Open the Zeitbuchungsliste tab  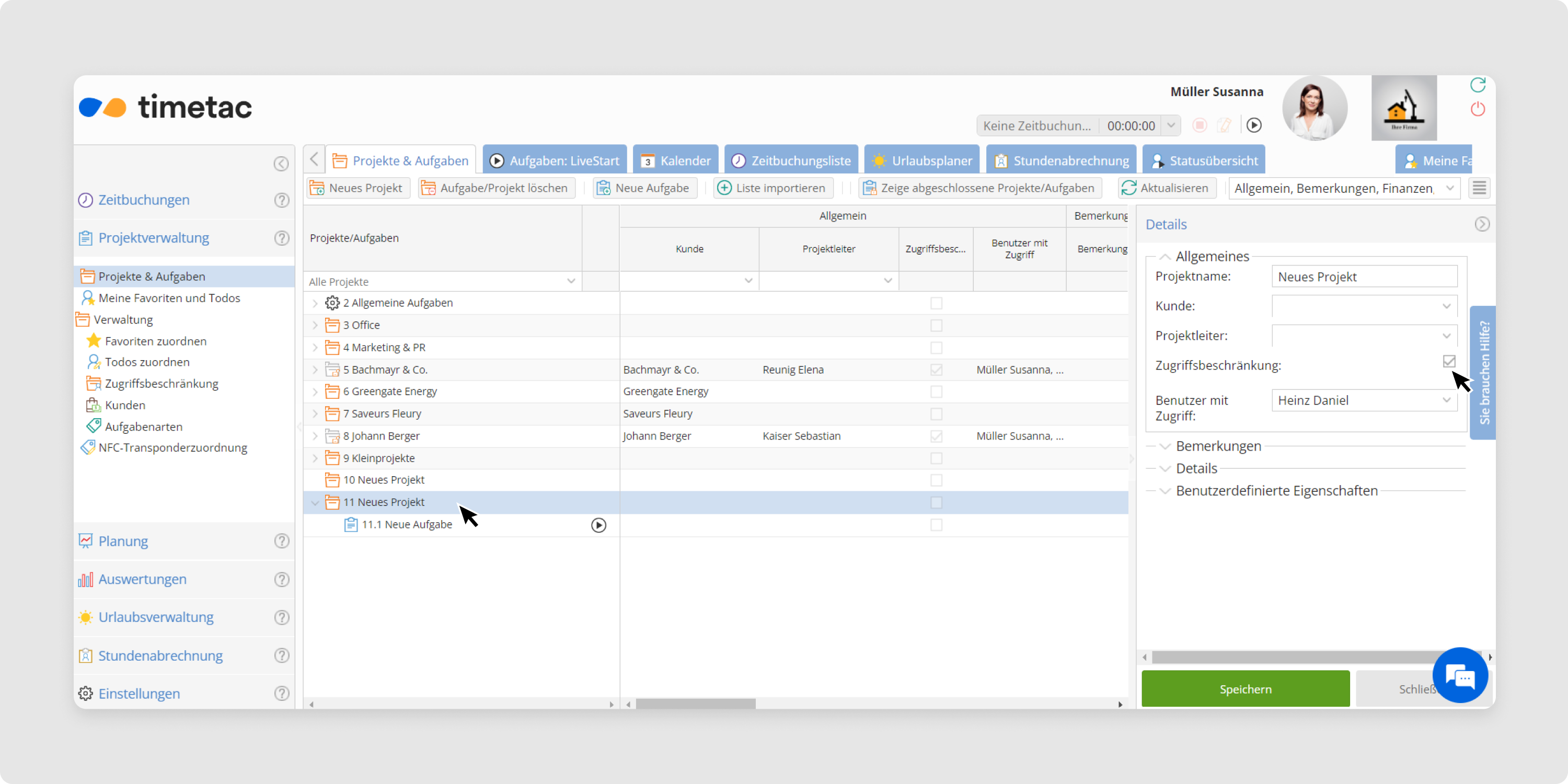tap(791, 160)
